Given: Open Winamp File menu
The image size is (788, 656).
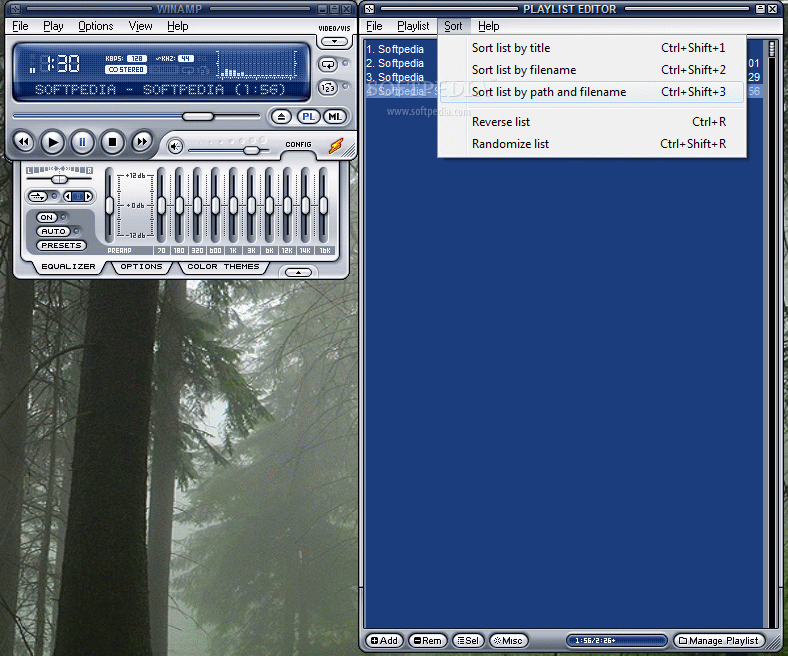Looking at the screenshot, I should coord(20,26).
